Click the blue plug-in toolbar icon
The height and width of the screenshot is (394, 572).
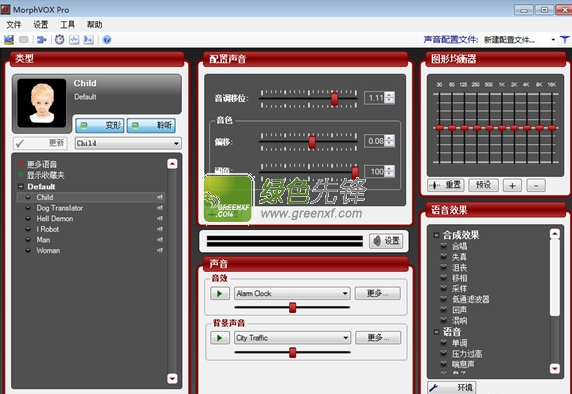(x=42, y=39)
